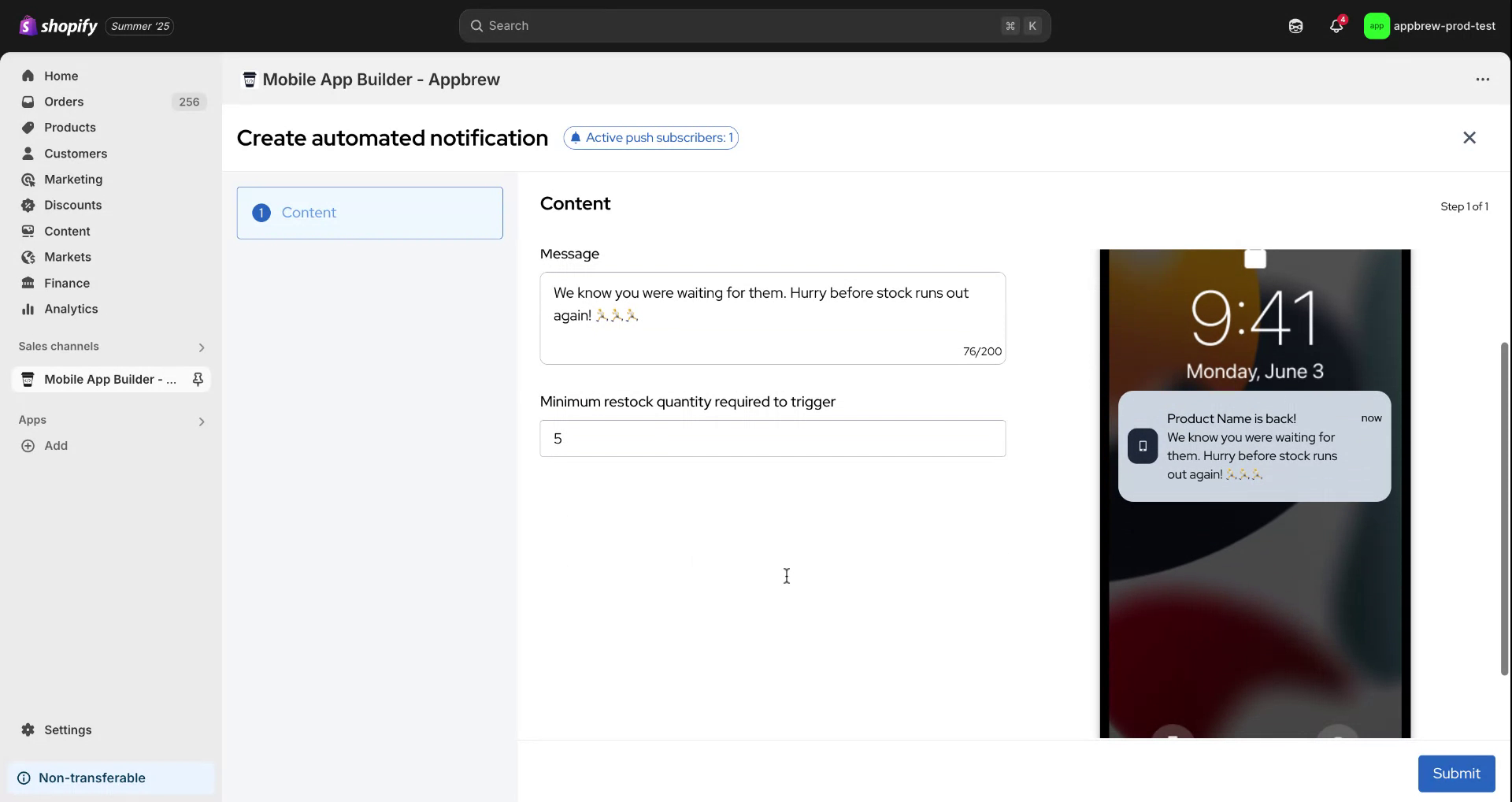Open the Analytics section
The height and width of the screenshot is (802, 1512).
click(x=71, y=309)
